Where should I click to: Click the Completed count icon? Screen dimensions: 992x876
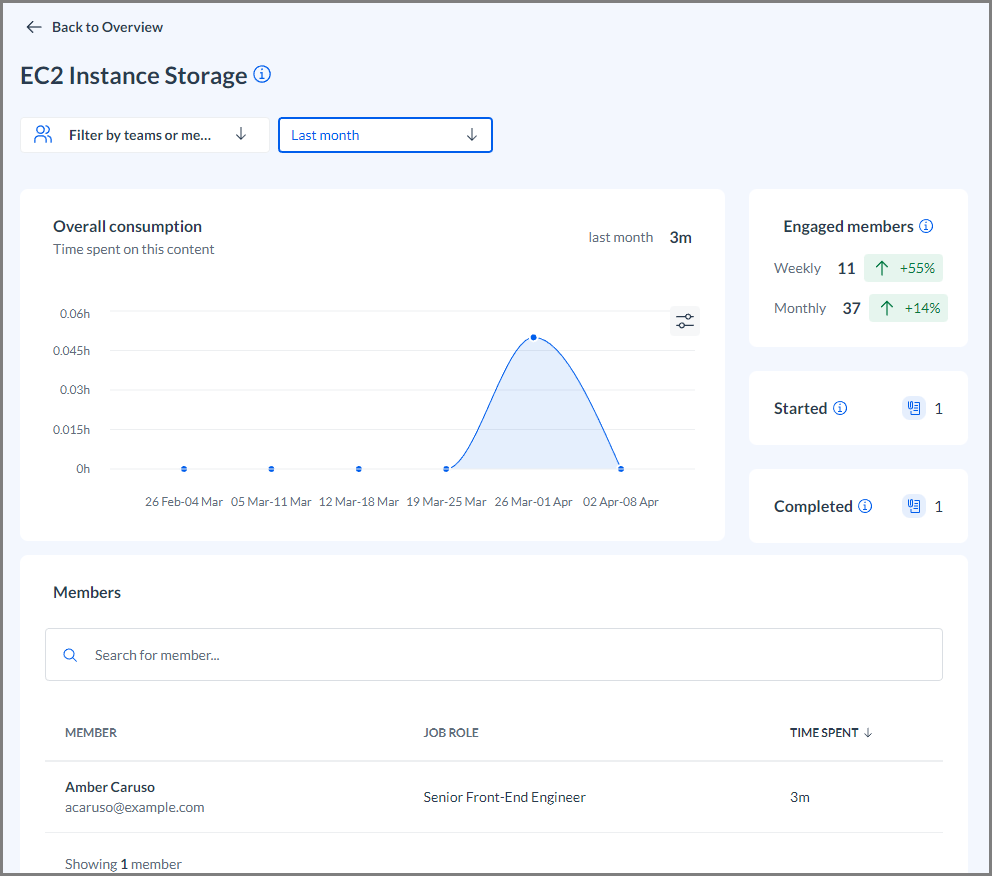(x=914, y=506)
